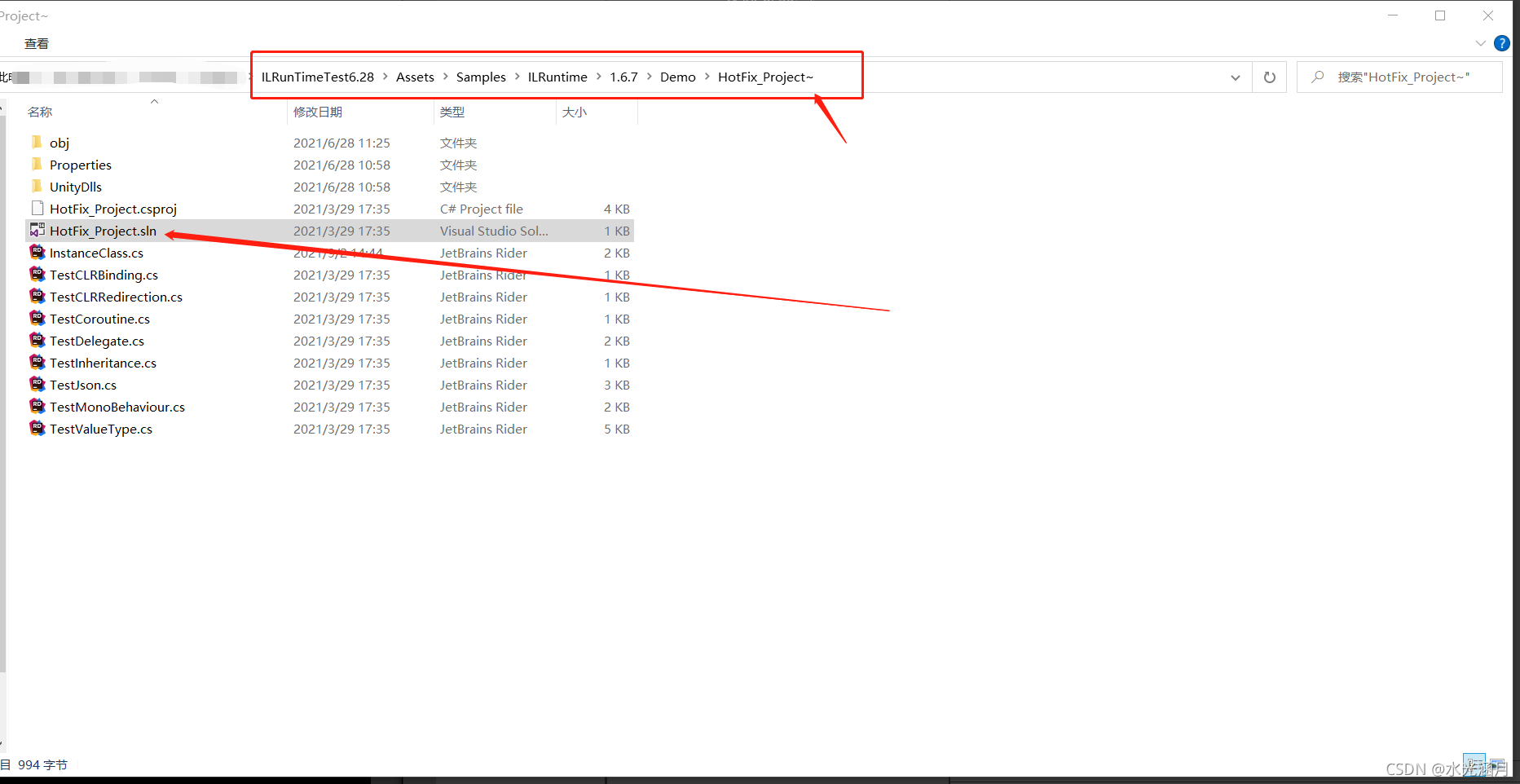Select TestDelegate.cs file name
Viewport: 1520px width, 784px height.
(x=97, y=341)
